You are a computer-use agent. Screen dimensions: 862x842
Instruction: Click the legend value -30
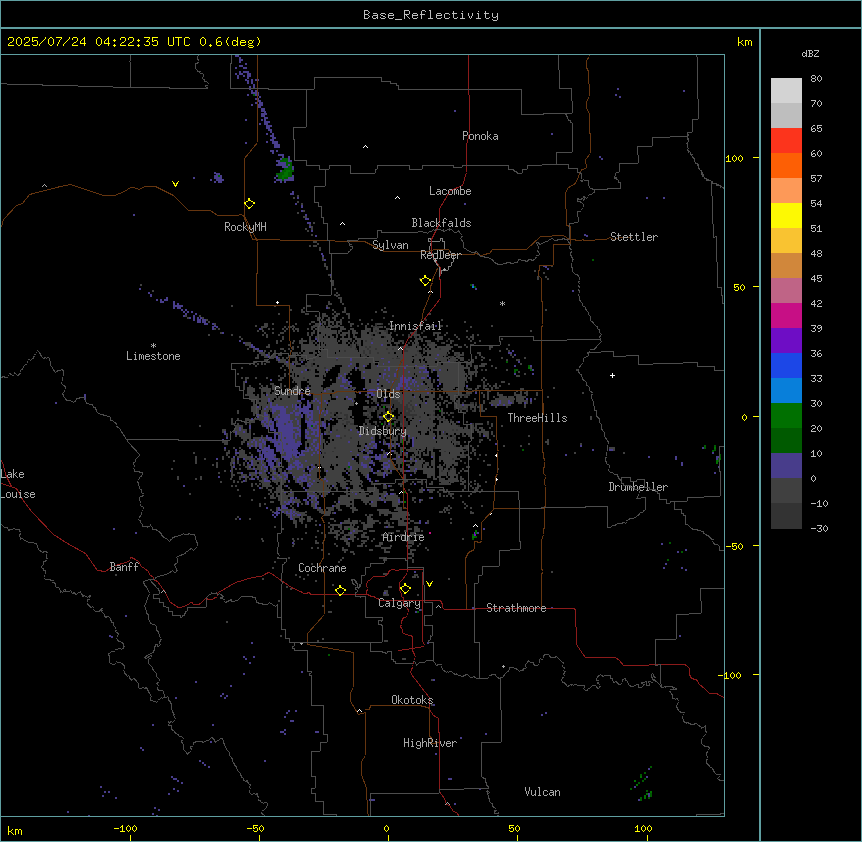coord(819,528)
